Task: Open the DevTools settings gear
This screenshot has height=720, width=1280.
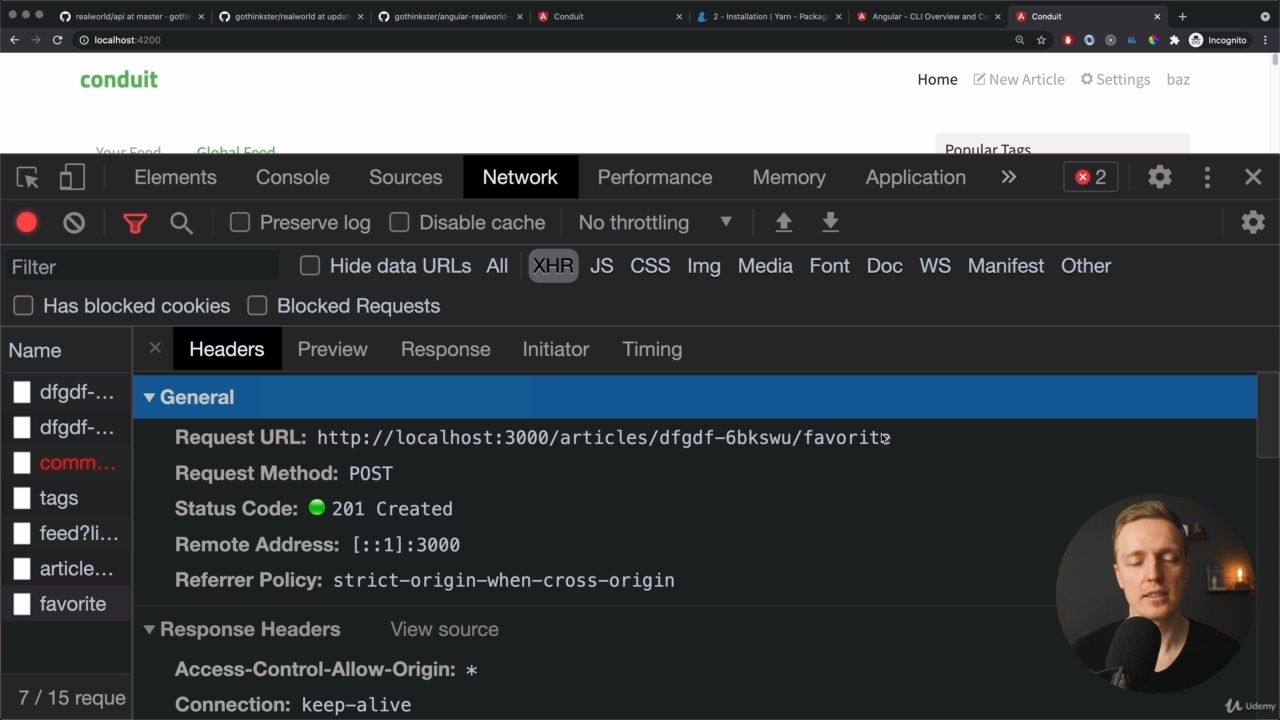Action: [x=1160, y=177]
